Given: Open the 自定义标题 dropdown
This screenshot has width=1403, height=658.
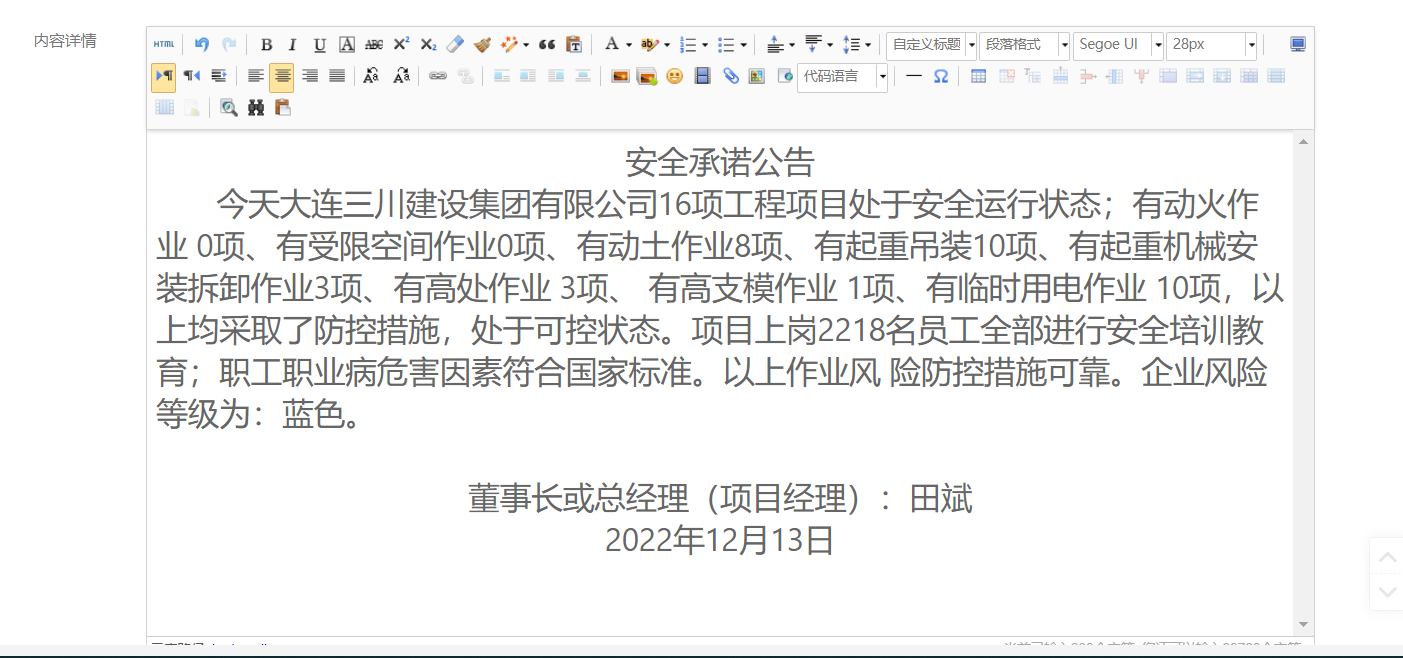Looking at the screenshot, I should pyautogui.click(x=931, y=44).
